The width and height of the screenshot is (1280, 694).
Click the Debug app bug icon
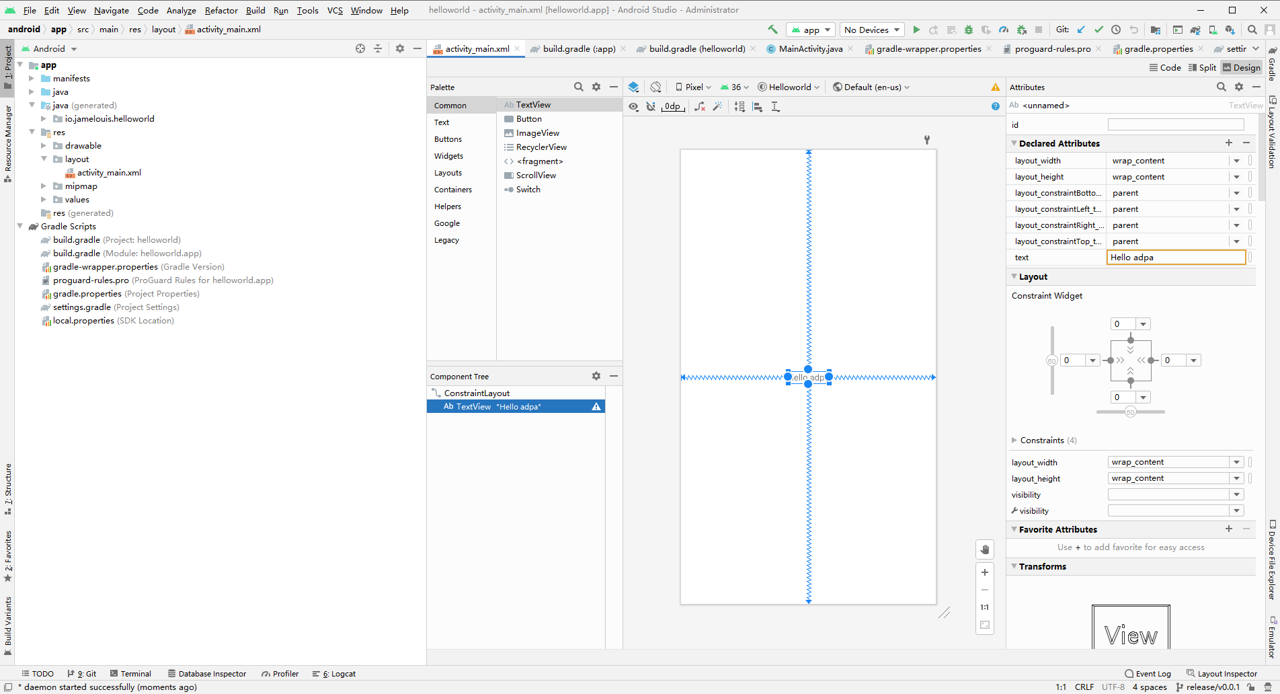pyautogui.click(x=968, y=30)
